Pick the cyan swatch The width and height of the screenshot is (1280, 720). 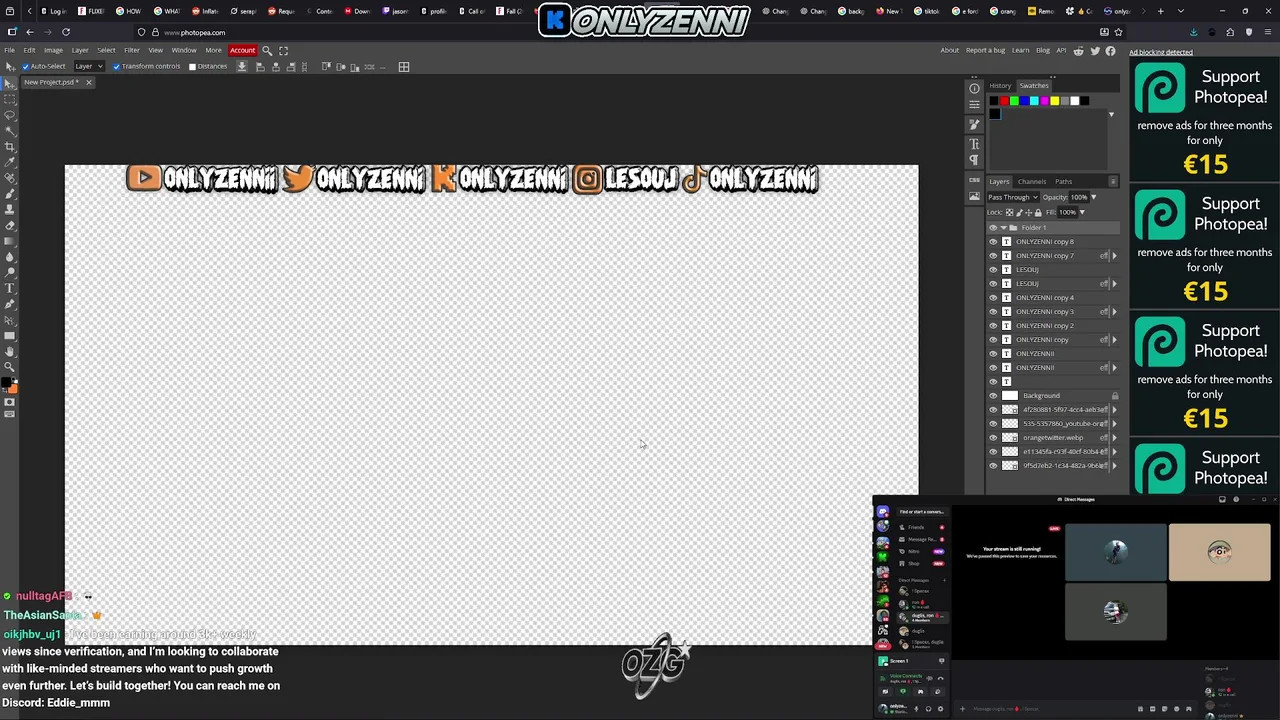(1034, 101)
